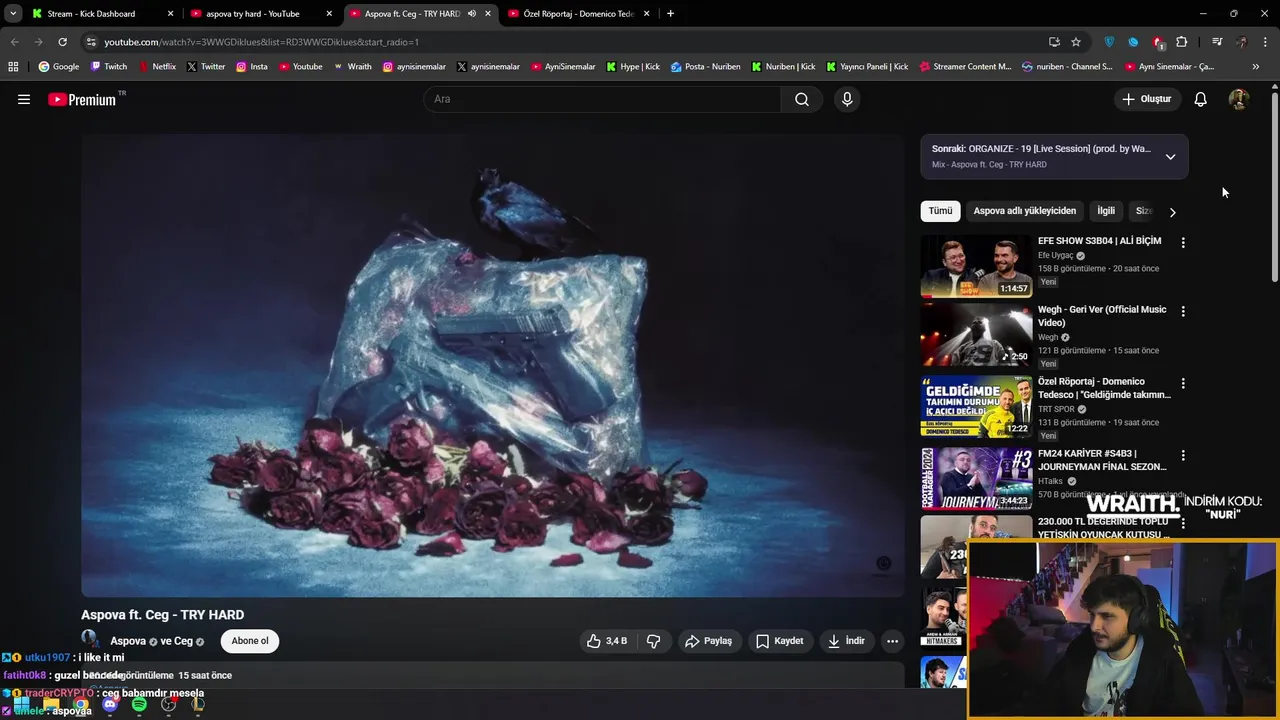Download the video with İndir
Viewport: 1280px width, 720px height.
846,641
